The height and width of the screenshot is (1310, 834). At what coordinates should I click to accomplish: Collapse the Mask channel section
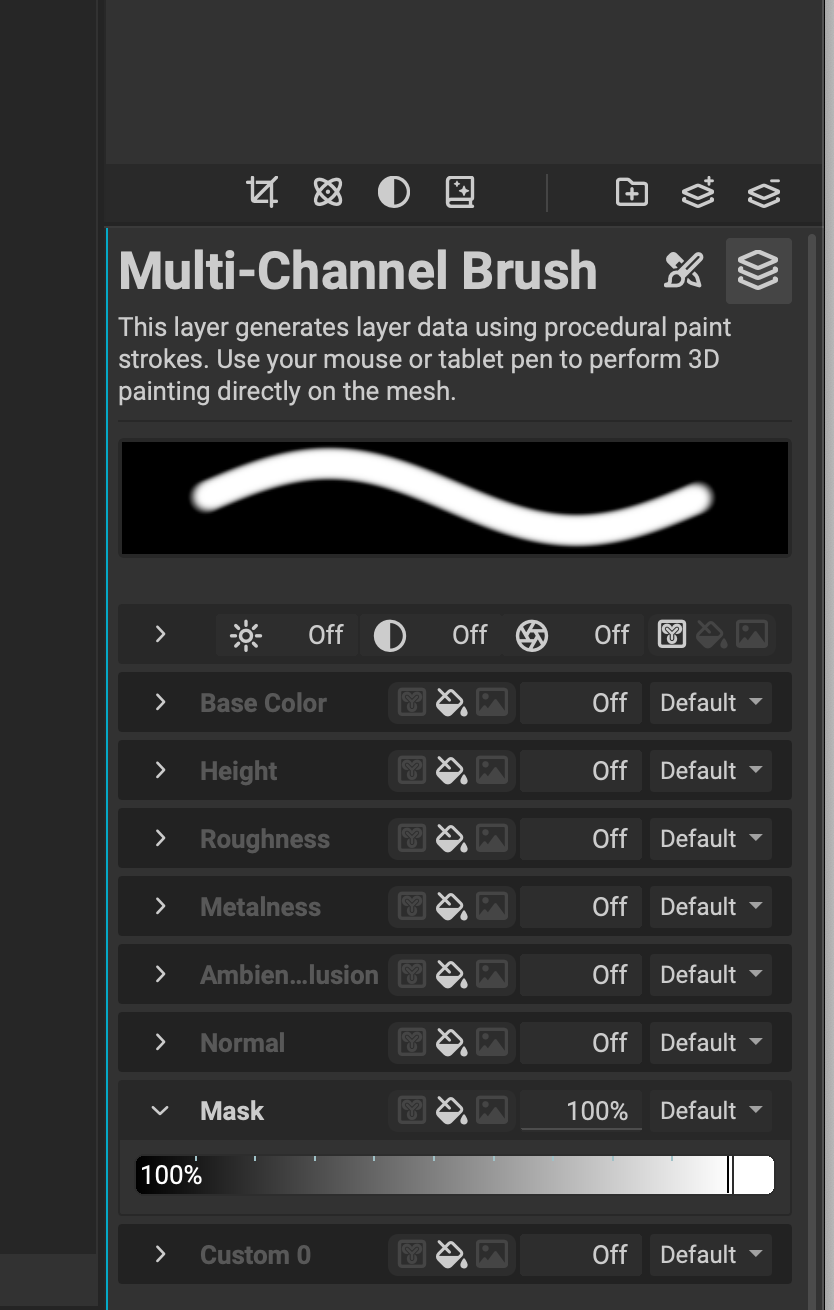pos(160,1110)
